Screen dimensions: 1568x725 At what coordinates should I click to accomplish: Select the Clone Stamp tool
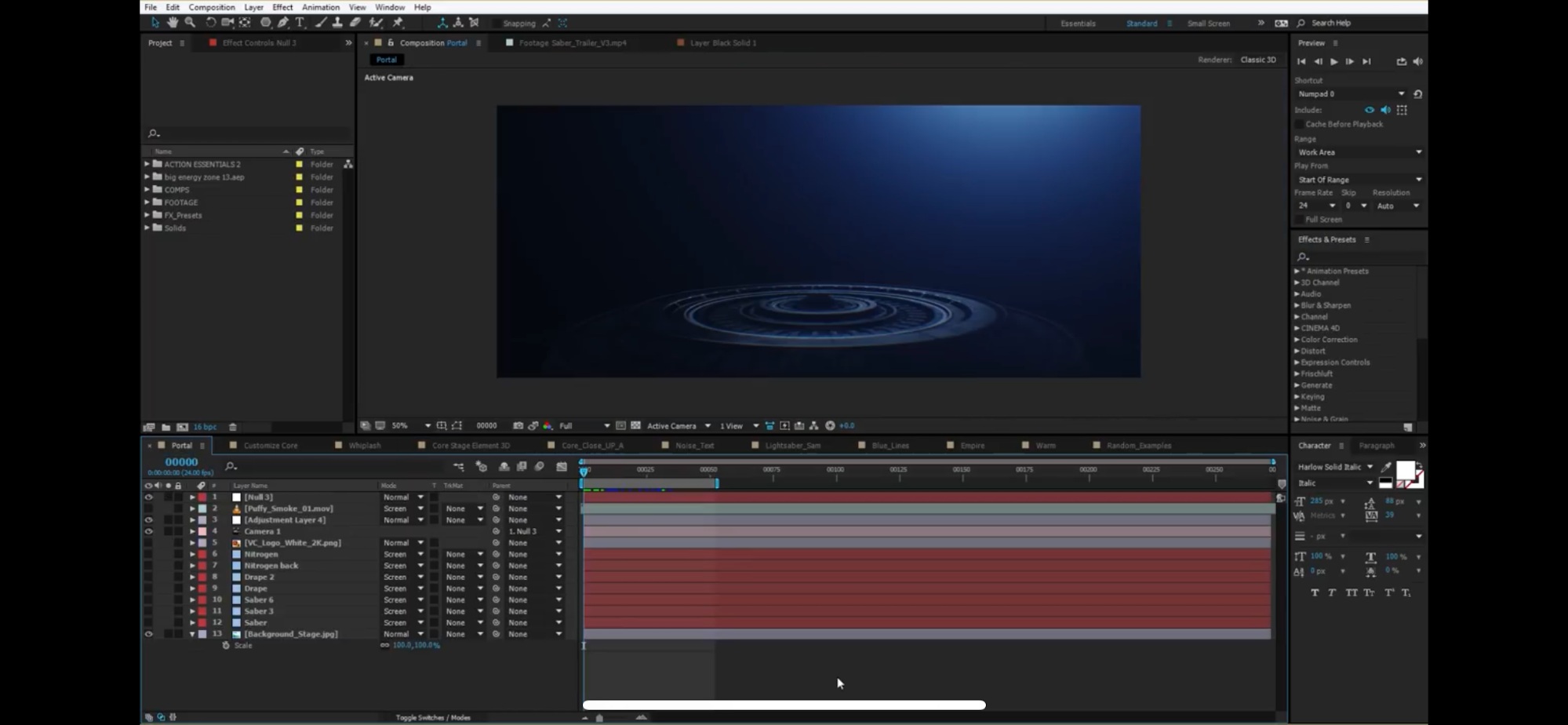click(x=337, y=23)
